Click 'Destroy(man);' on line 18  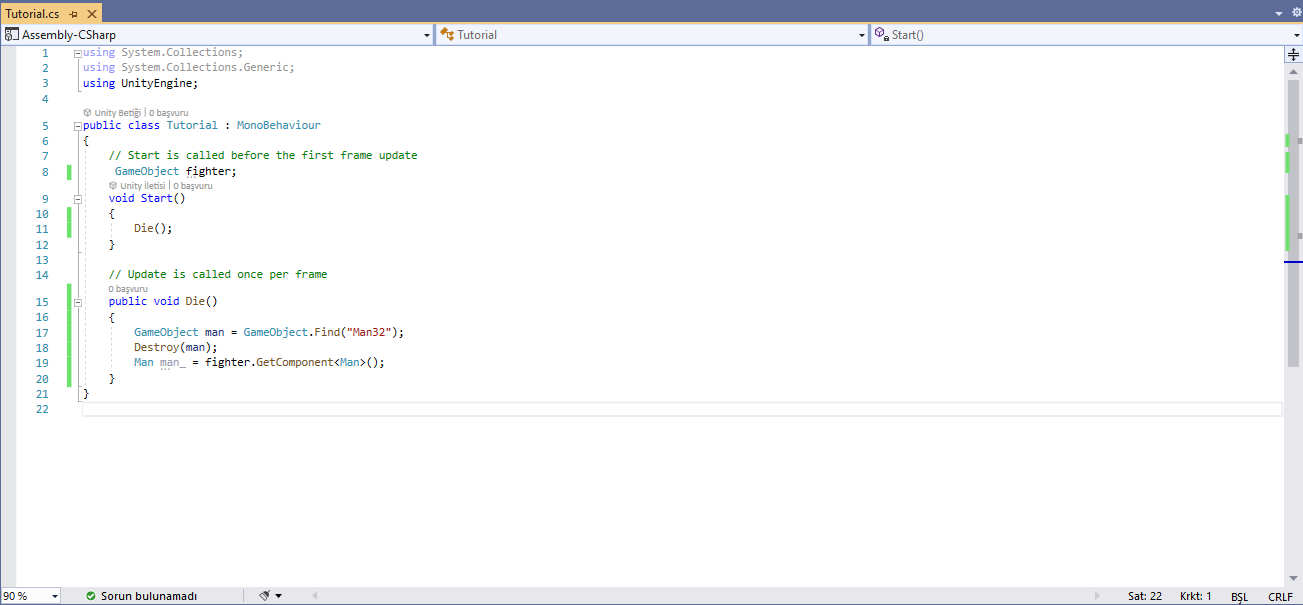pyautogui.click(x=176, y=348)
